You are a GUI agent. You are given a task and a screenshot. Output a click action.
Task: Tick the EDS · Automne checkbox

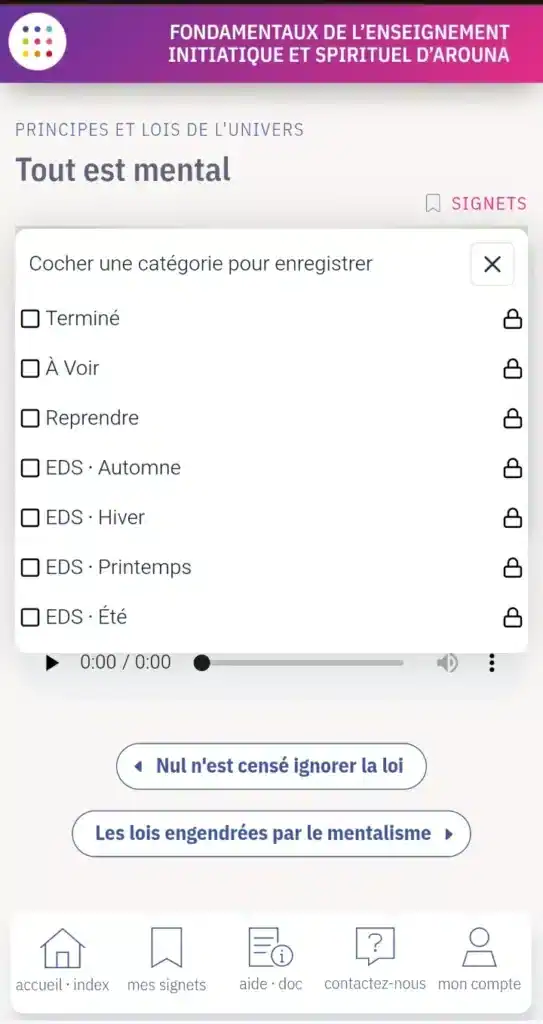coord(30,468)
